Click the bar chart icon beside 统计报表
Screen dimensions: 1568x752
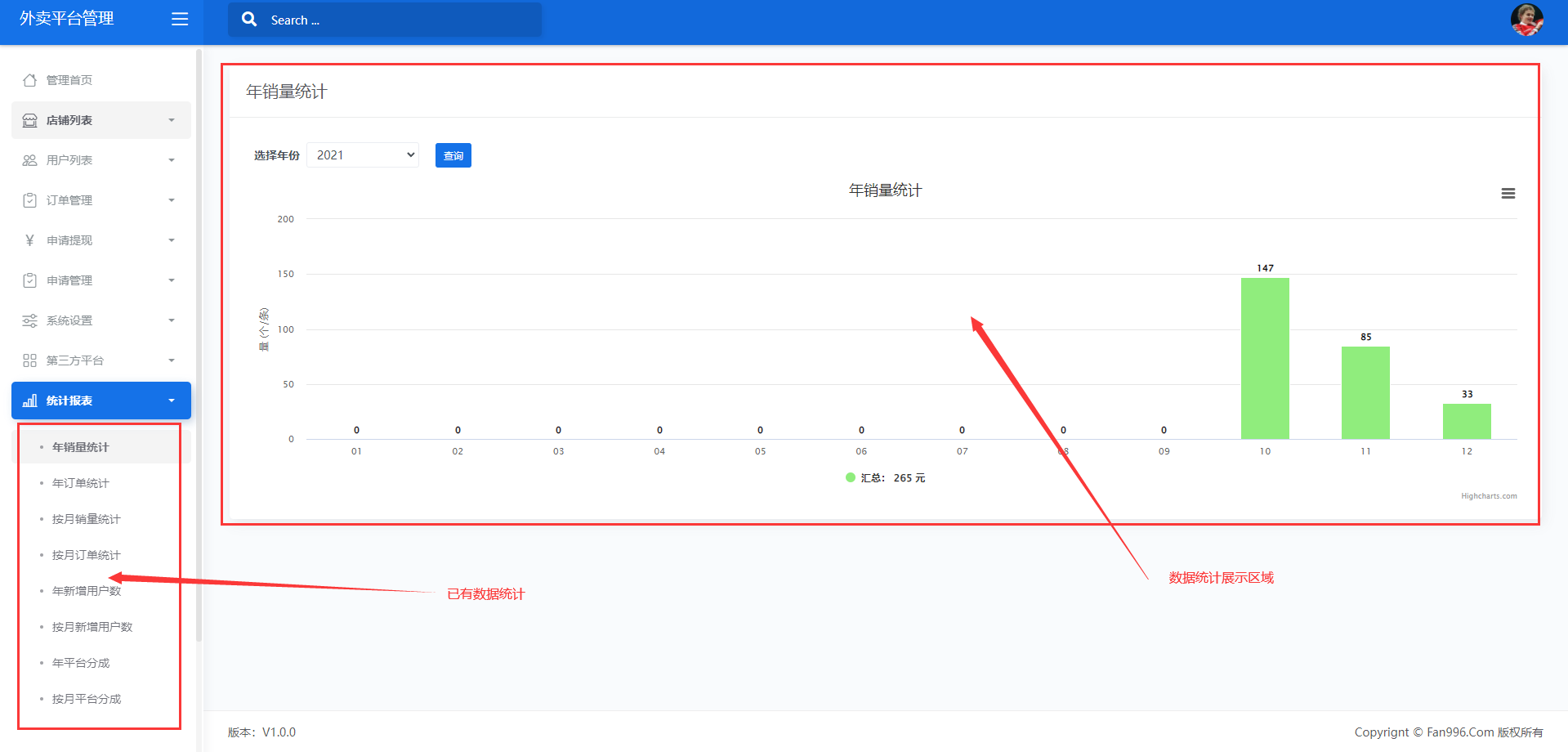coord(30,401)
